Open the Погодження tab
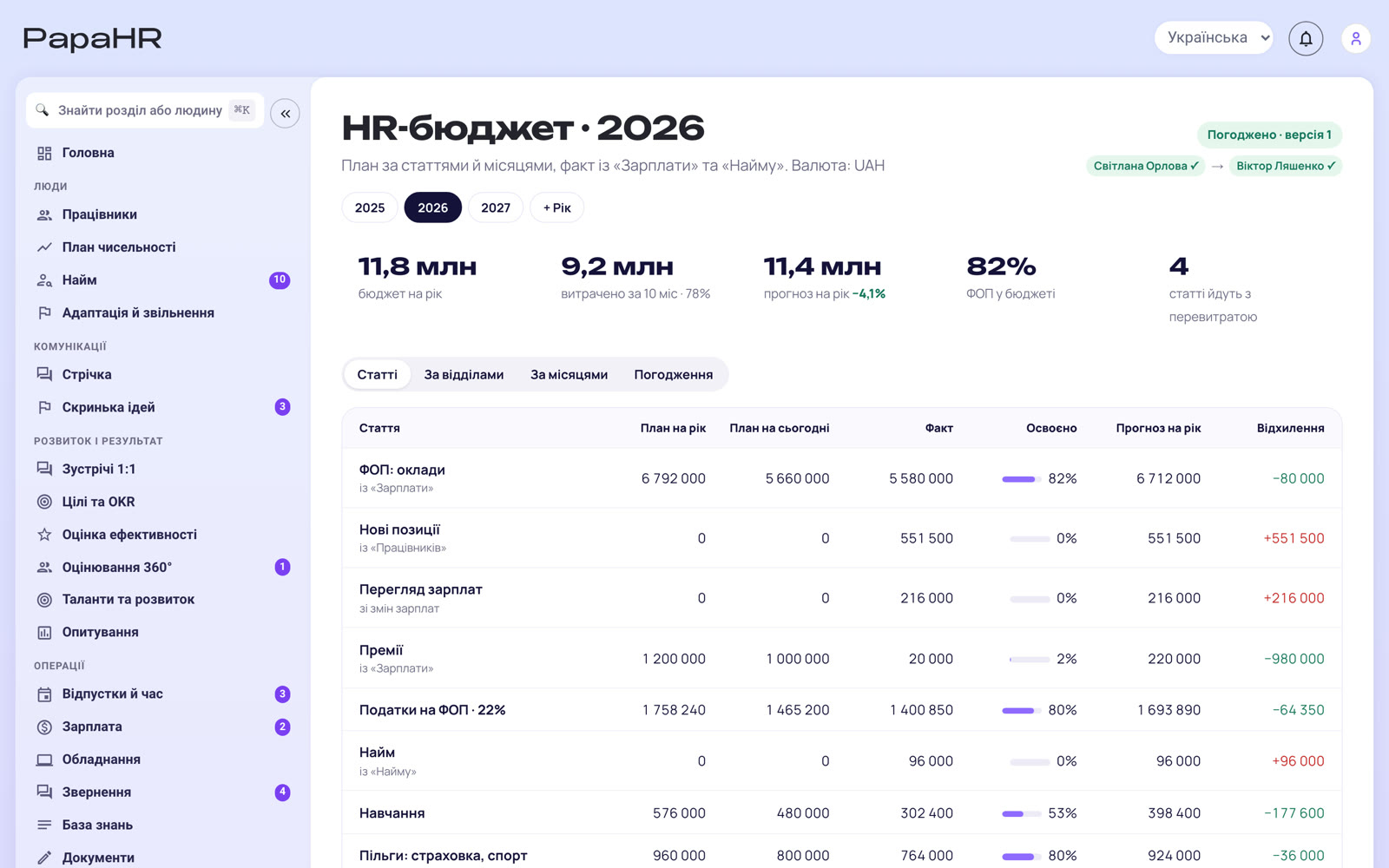 [673, 374]
